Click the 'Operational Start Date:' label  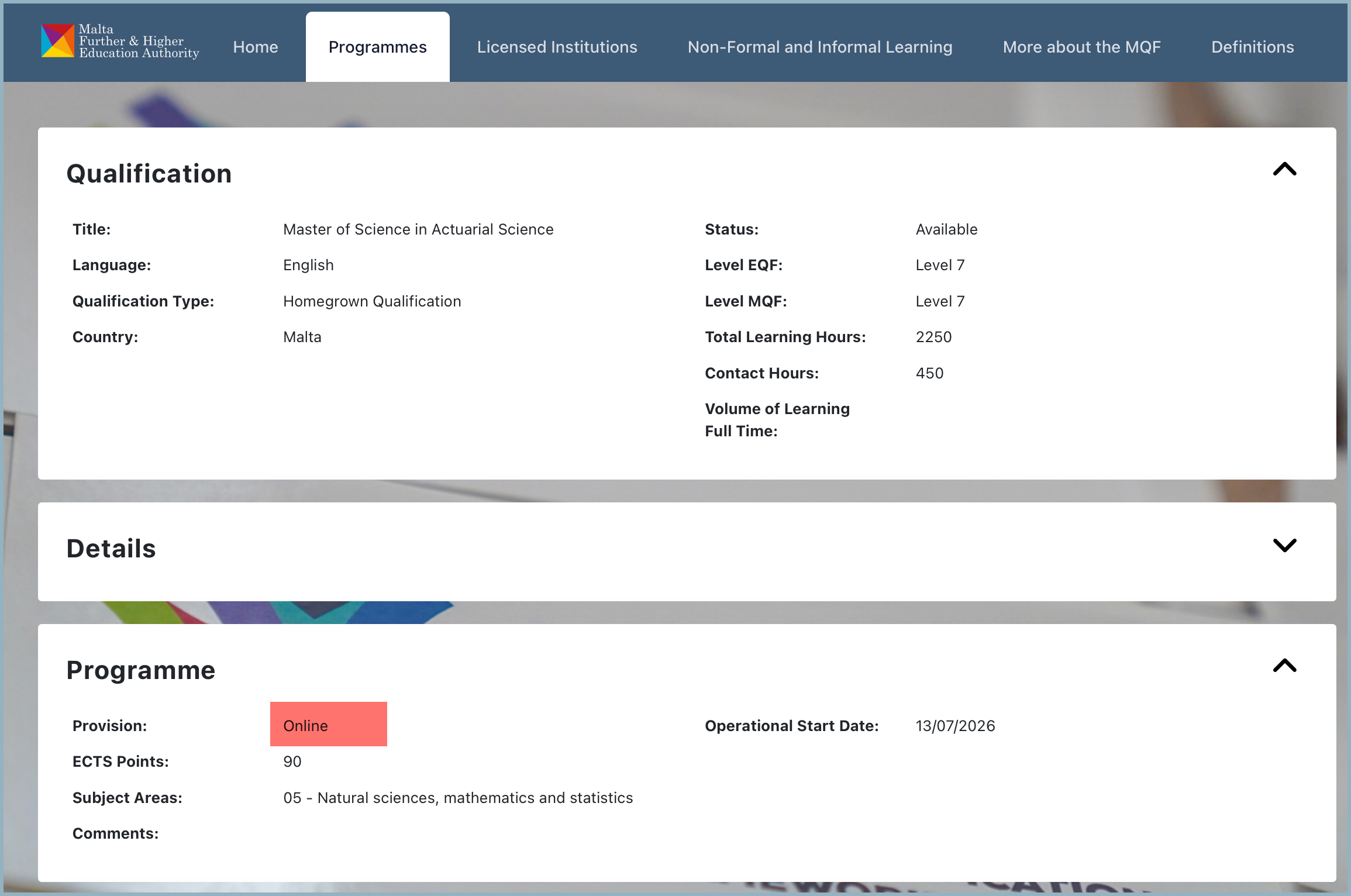point(791,726)
